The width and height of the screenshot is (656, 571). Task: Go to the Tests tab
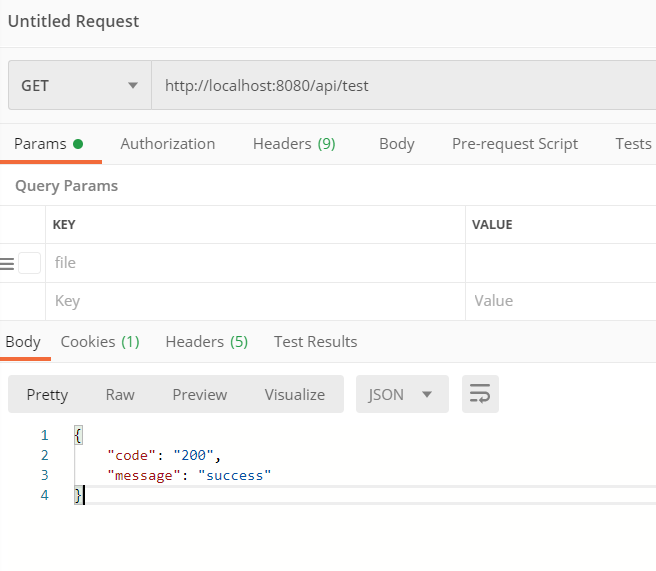click(633, 144)
